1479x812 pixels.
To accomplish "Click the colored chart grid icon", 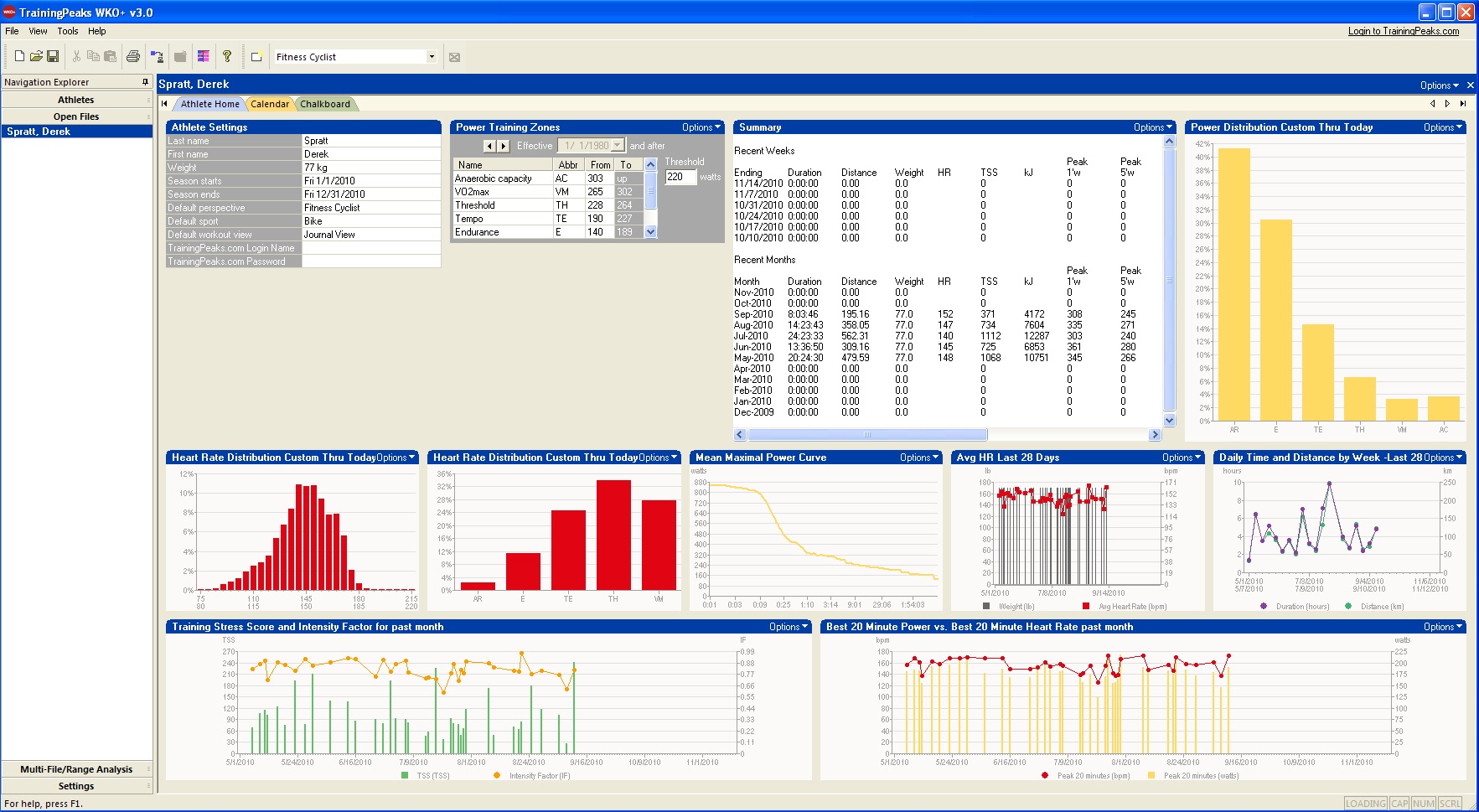I will click(203, 56).
